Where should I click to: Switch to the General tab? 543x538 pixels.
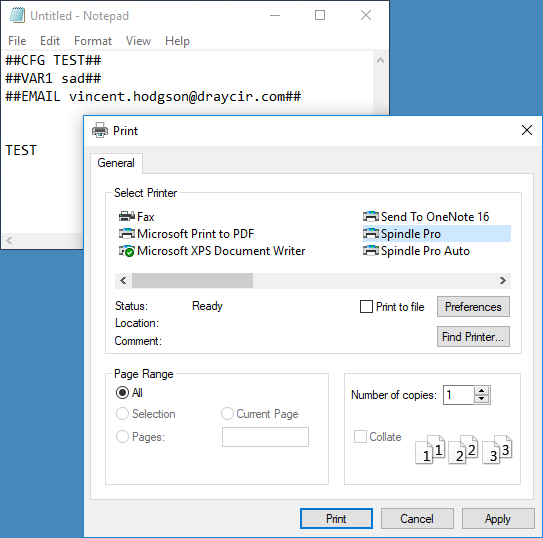click(x=116, y=163)
